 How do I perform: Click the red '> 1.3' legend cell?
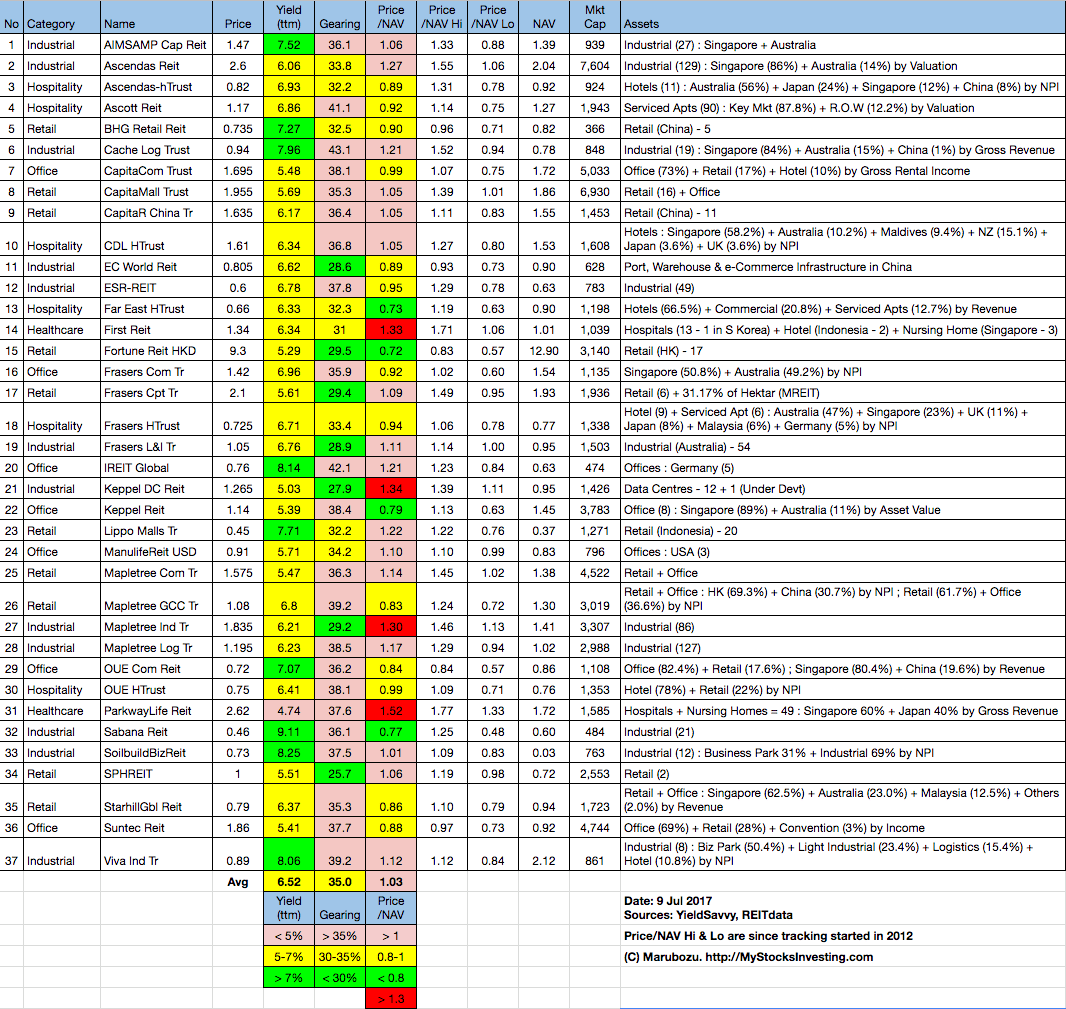coord(391,999)
